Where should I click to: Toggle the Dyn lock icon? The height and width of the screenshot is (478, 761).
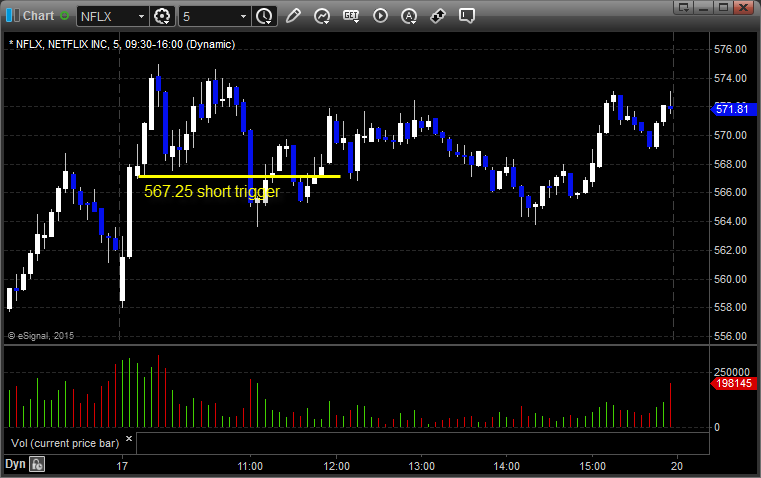click(x=37, y=464)
